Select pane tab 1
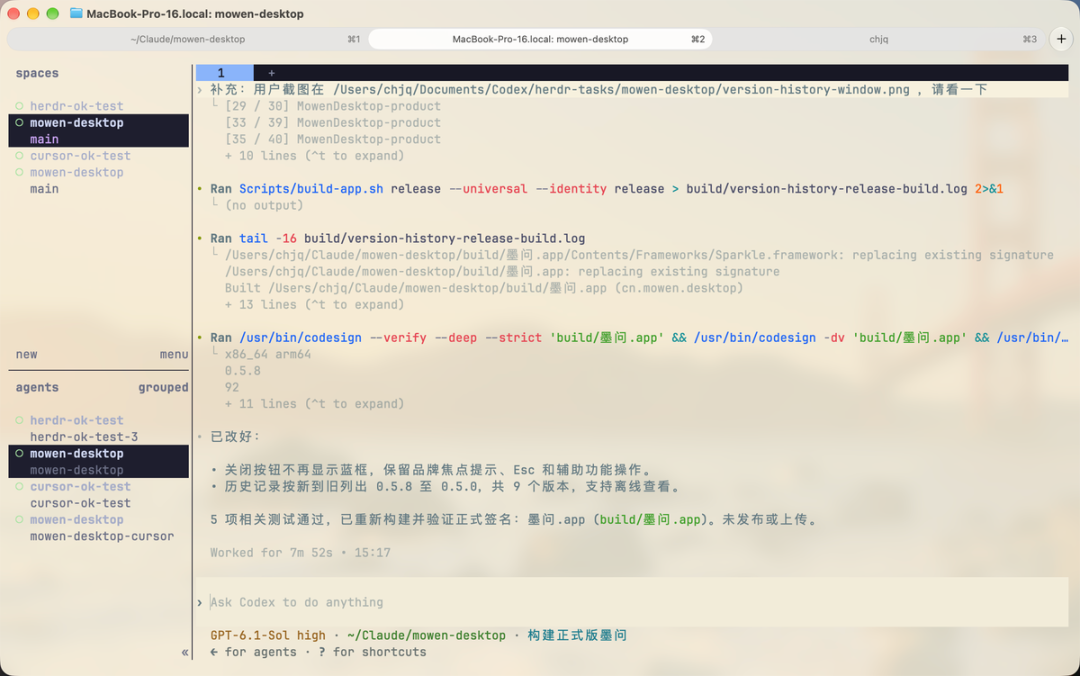 click(224, 73)
